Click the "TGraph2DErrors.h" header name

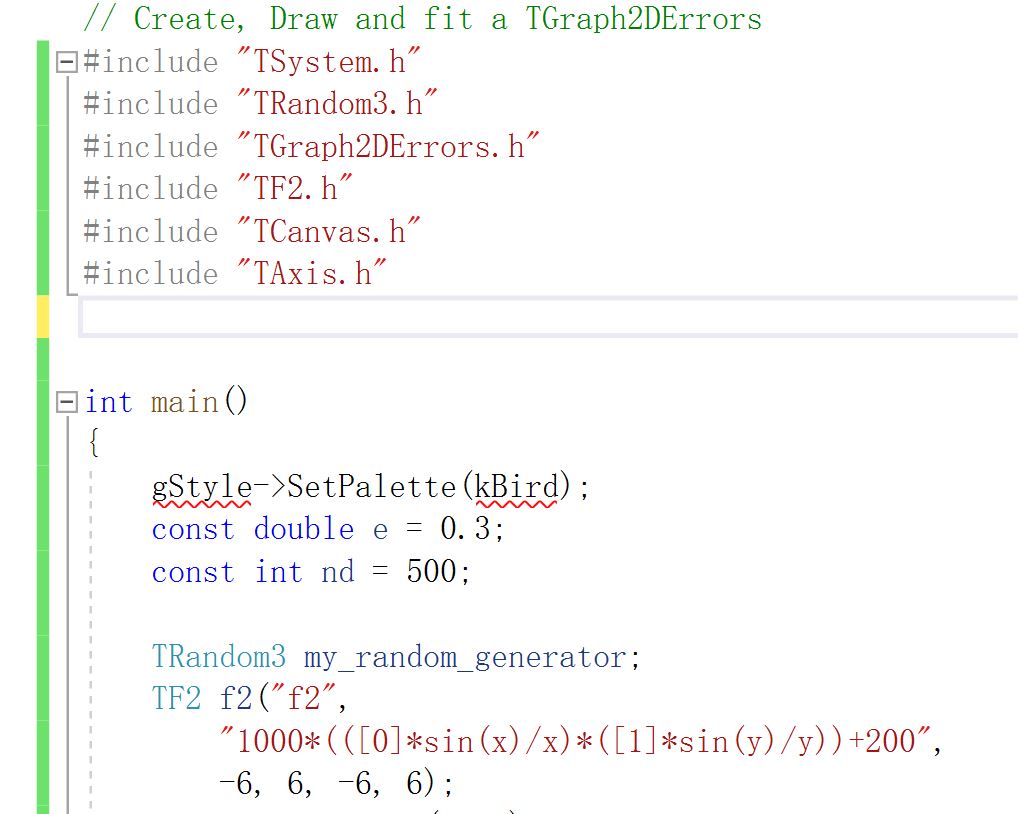click(x=388, y=147)
